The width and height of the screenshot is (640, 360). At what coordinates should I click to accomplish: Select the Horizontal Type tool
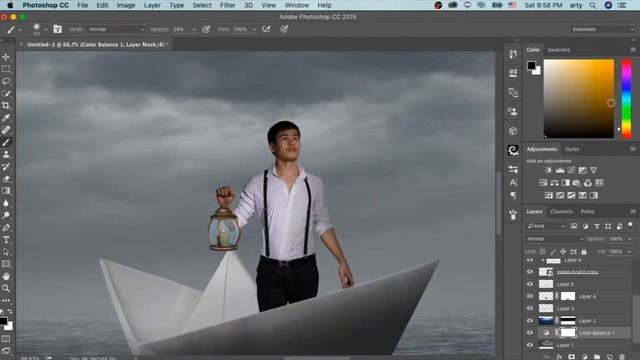click(6, 240)
